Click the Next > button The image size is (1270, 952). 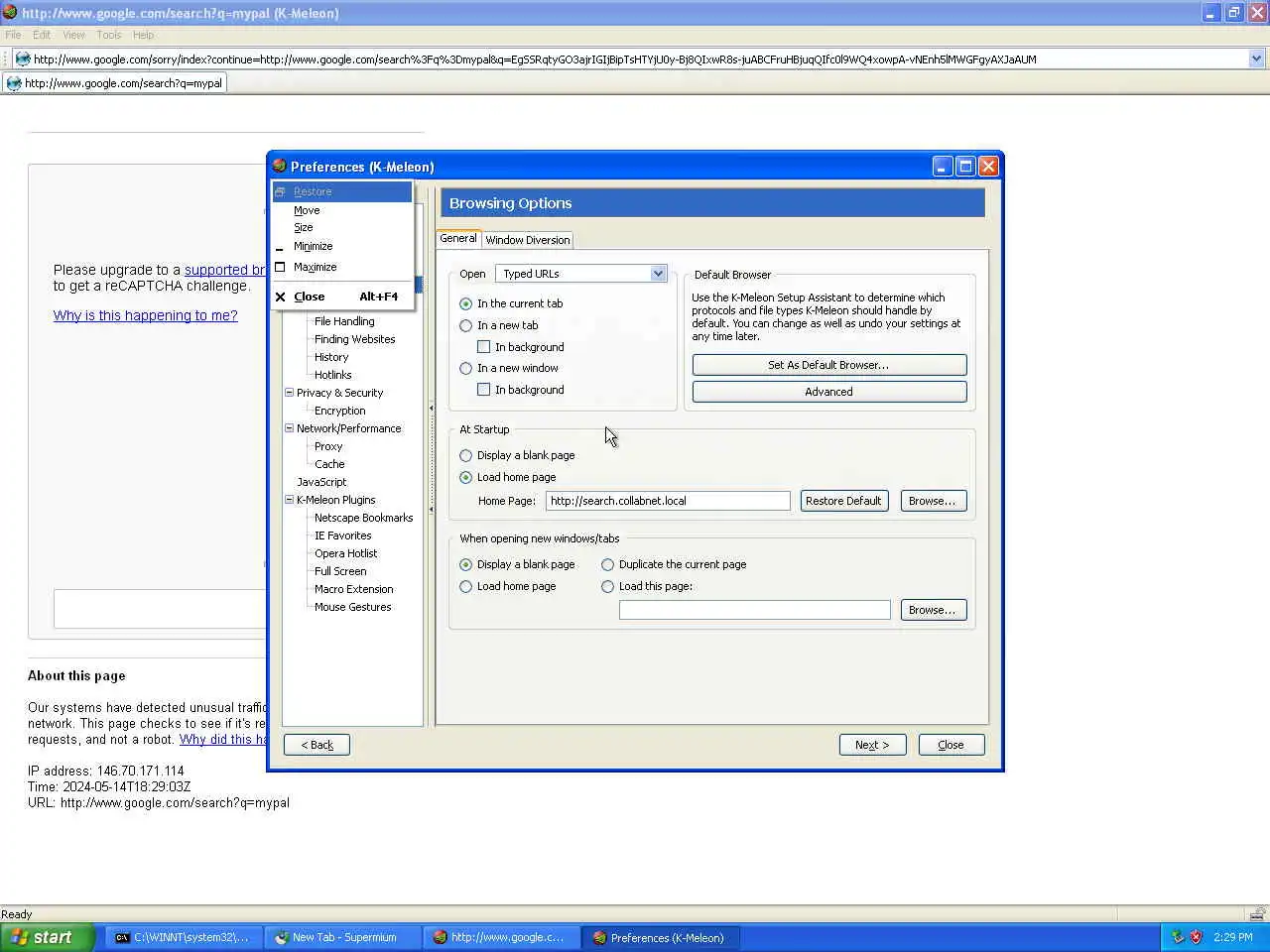[x=872, y=745]
